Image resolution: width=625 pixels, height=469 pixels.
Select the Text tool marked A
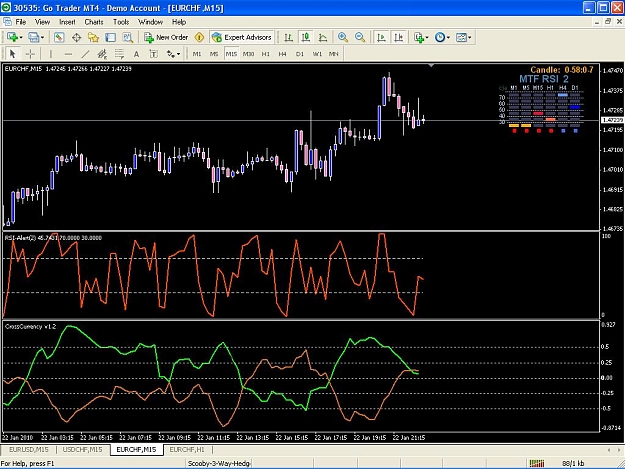(x=136, y=54)
